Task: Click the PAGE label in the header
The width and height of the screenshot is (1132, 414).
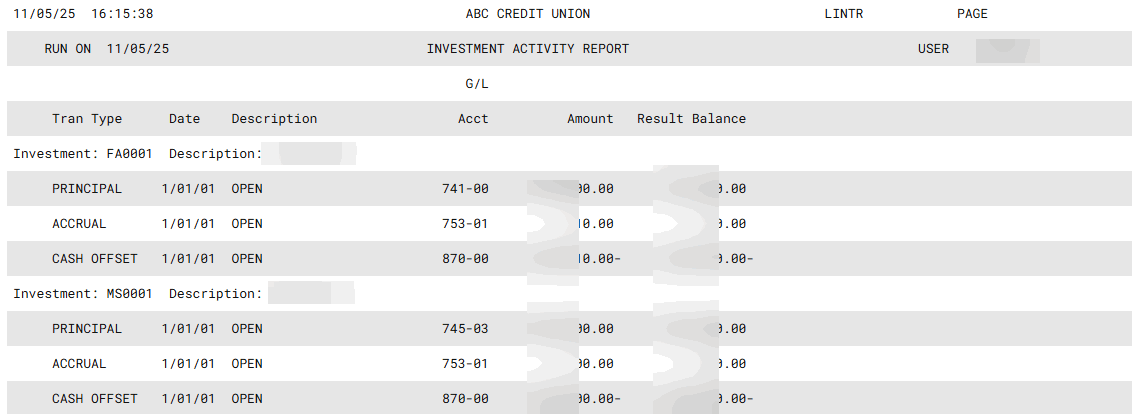Action: tap(972, 14)
